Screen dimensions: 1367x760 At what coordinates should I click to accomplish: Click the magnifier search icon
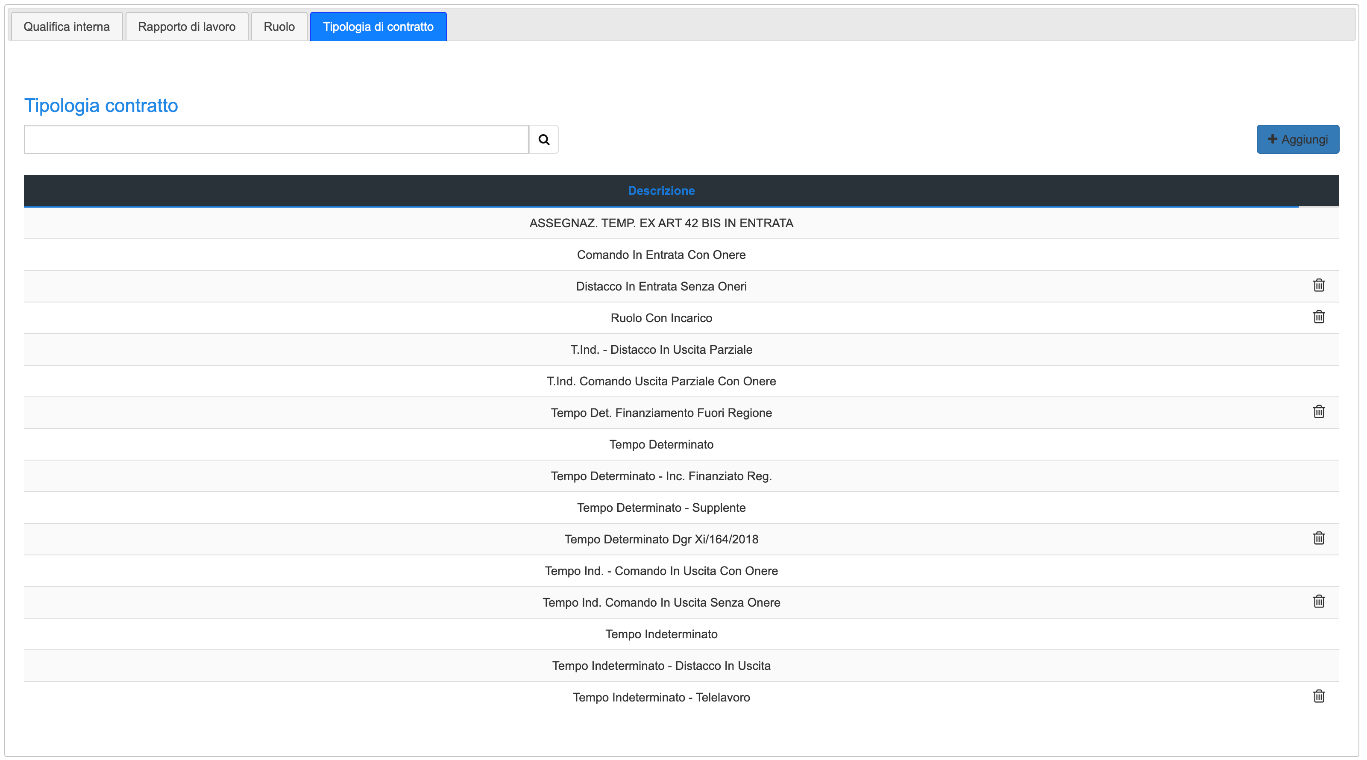(544, 140)
